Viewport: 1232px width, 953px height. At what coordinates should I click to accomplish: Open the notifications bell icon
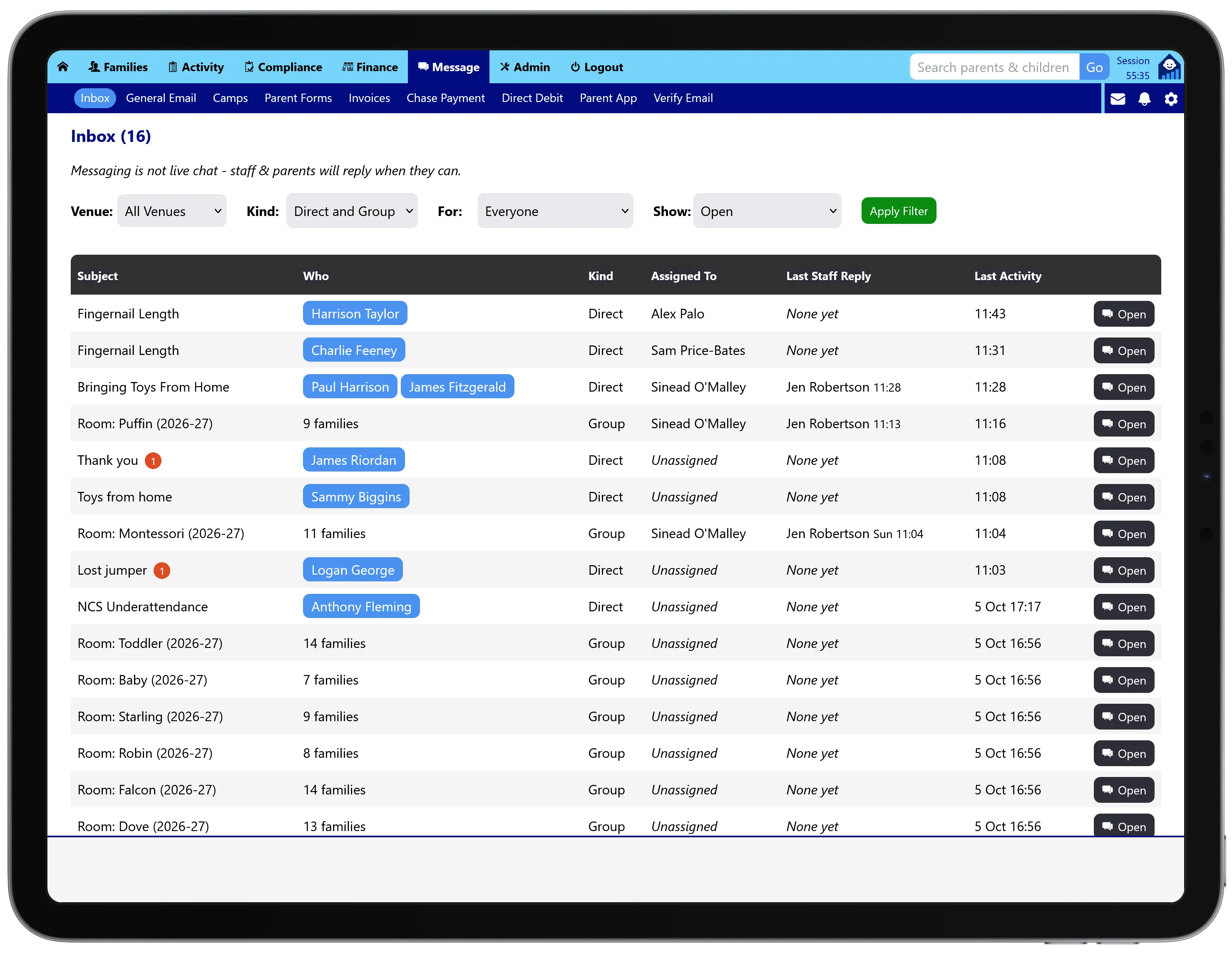pyautogui.click(x=1144, y=99)
